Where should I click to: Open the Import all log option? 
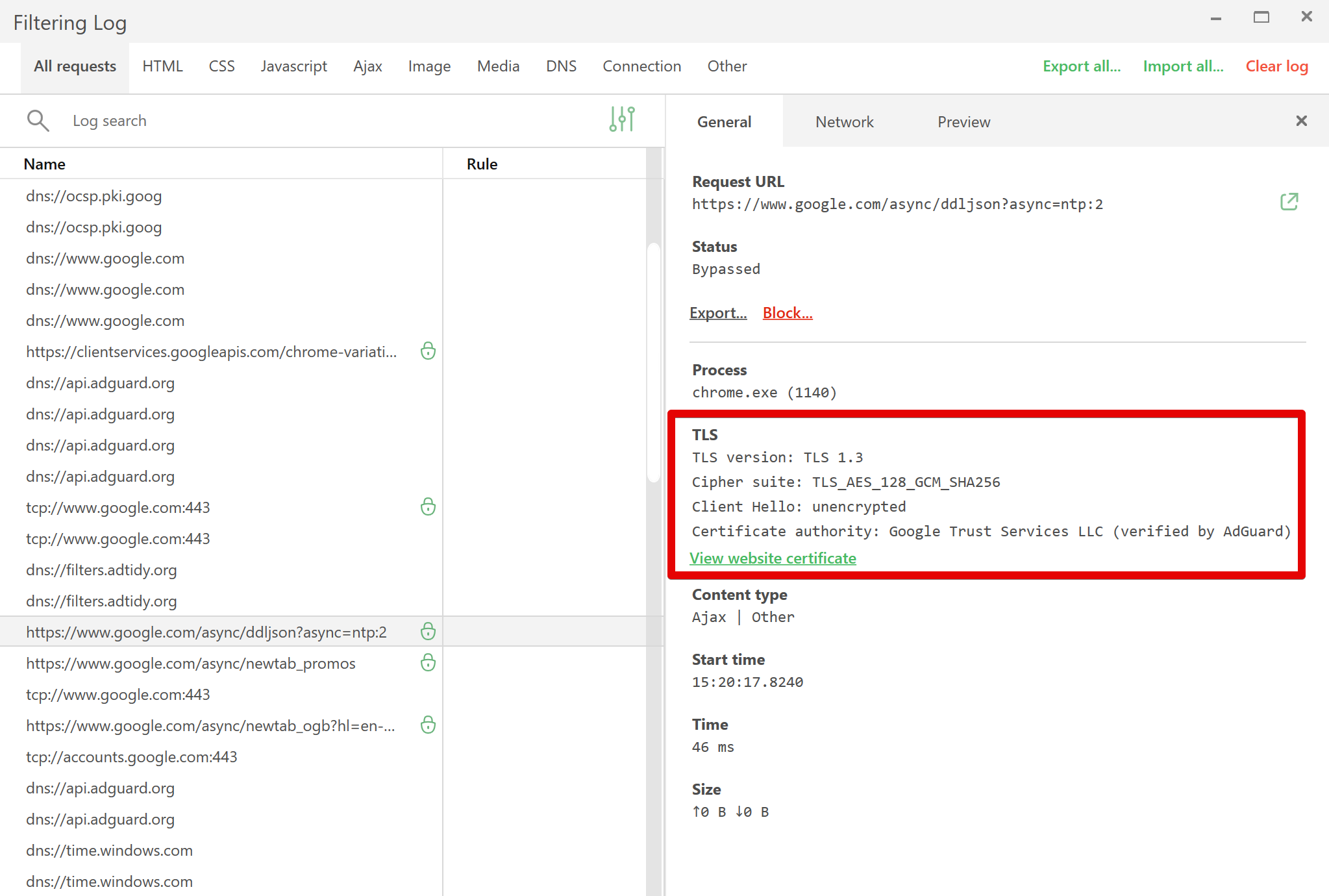[1184, 66]
